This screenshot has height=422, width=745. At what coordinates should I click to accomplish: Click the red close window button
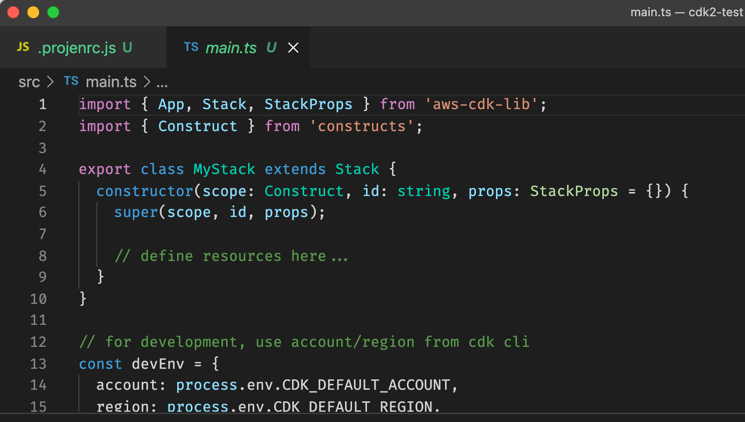point(13,12)
